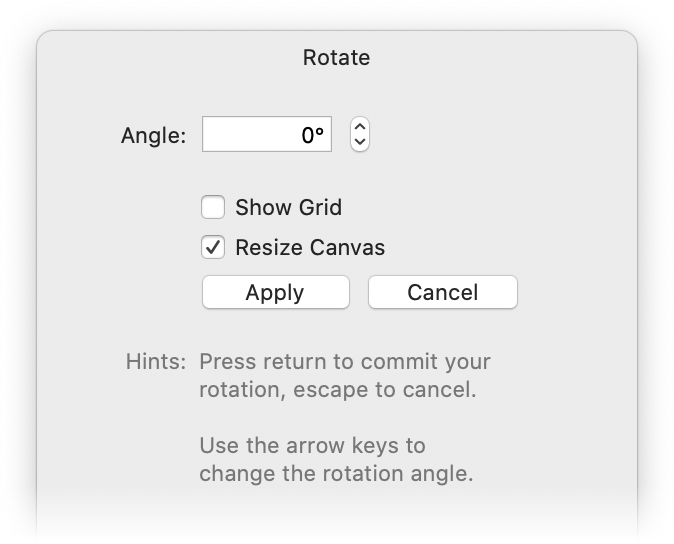Click the Resize Canvas label text

(x=309, y=247)
